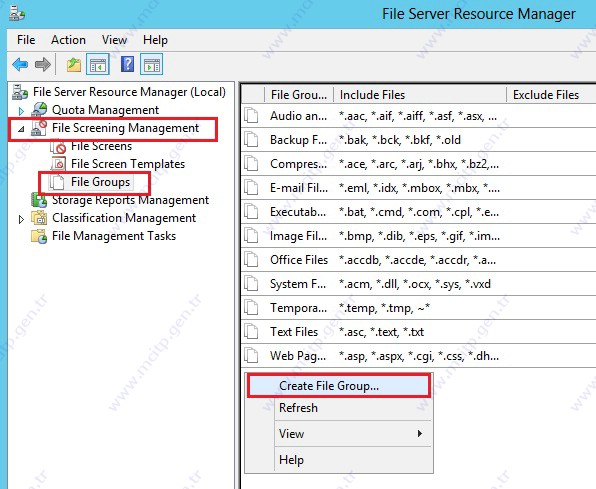
Task: Select File Screening Management label
Action: click(125, 128)
